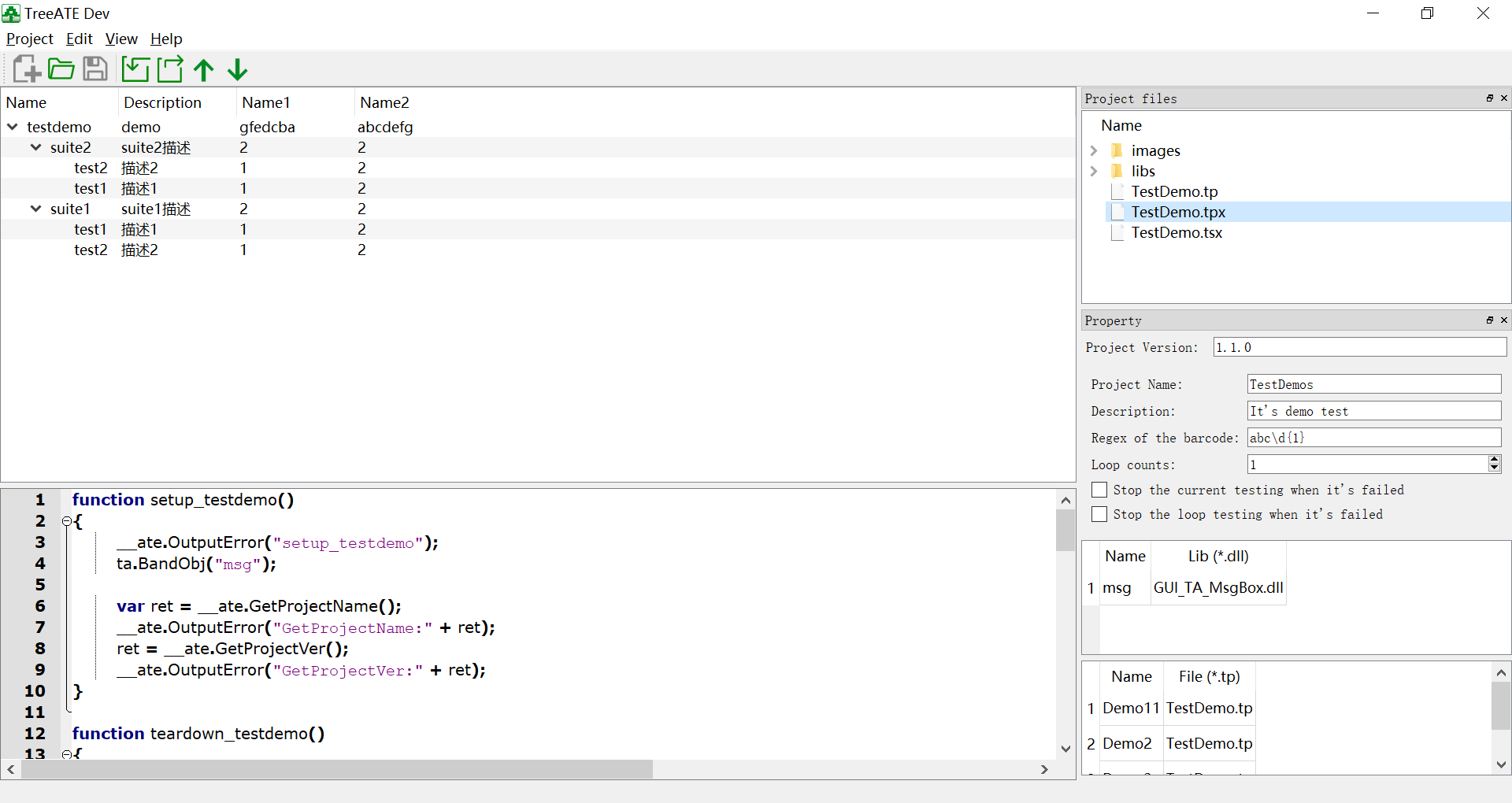The image size is (1512, 803).
Task: Edit the Regex of the barcode field
Action: [x=1374, y=438]
